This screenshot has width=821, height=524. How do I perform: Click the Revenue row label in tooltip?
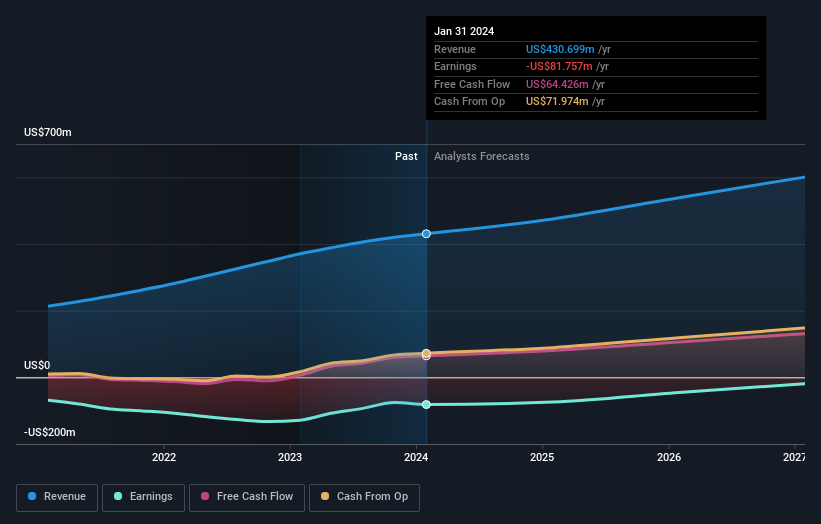455,49
